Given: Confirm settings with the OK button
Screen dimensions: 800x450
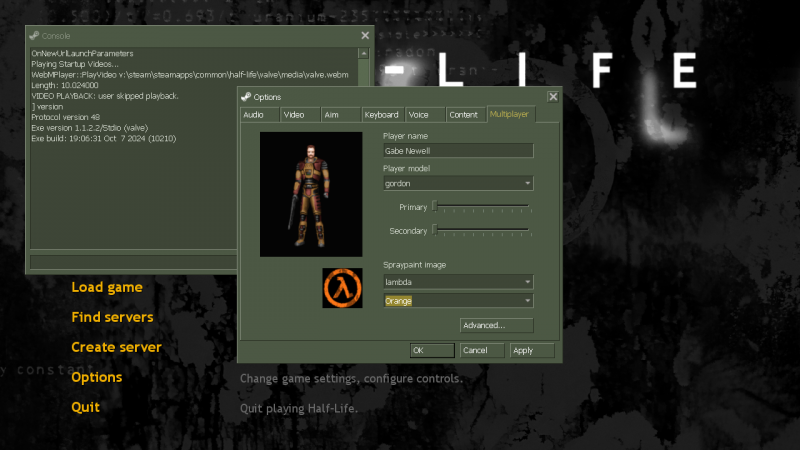Looking at the screenshot, I should (x=432, y=351).
